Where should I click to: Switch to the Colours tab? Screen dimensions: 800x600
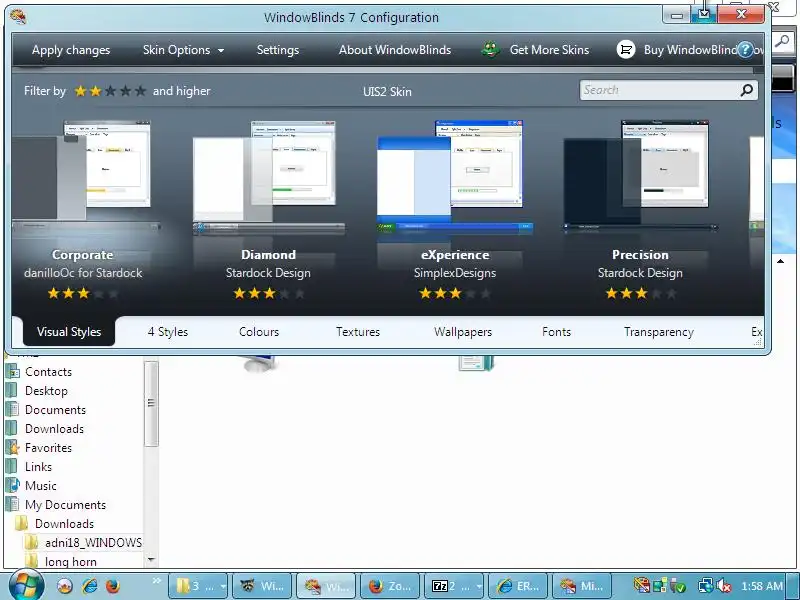(x=259, y=332)
